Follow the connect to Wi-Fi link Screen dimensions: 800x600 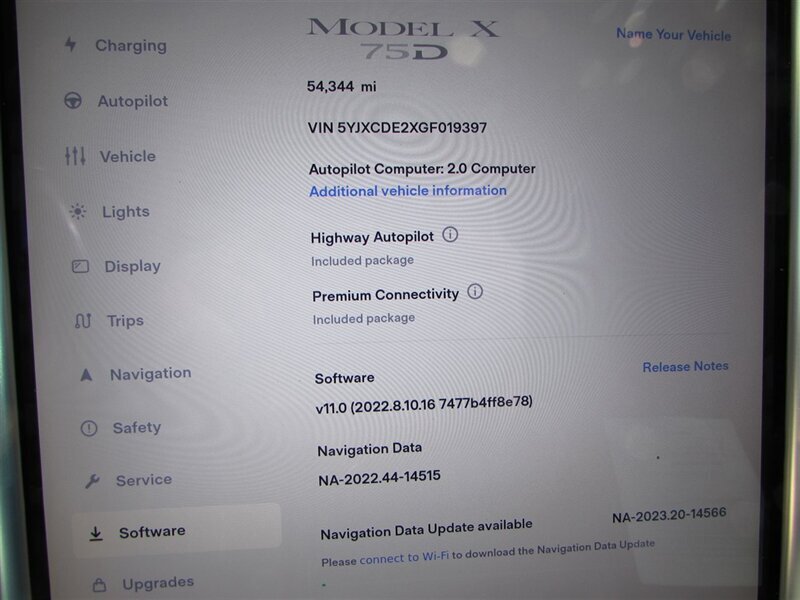404,558
